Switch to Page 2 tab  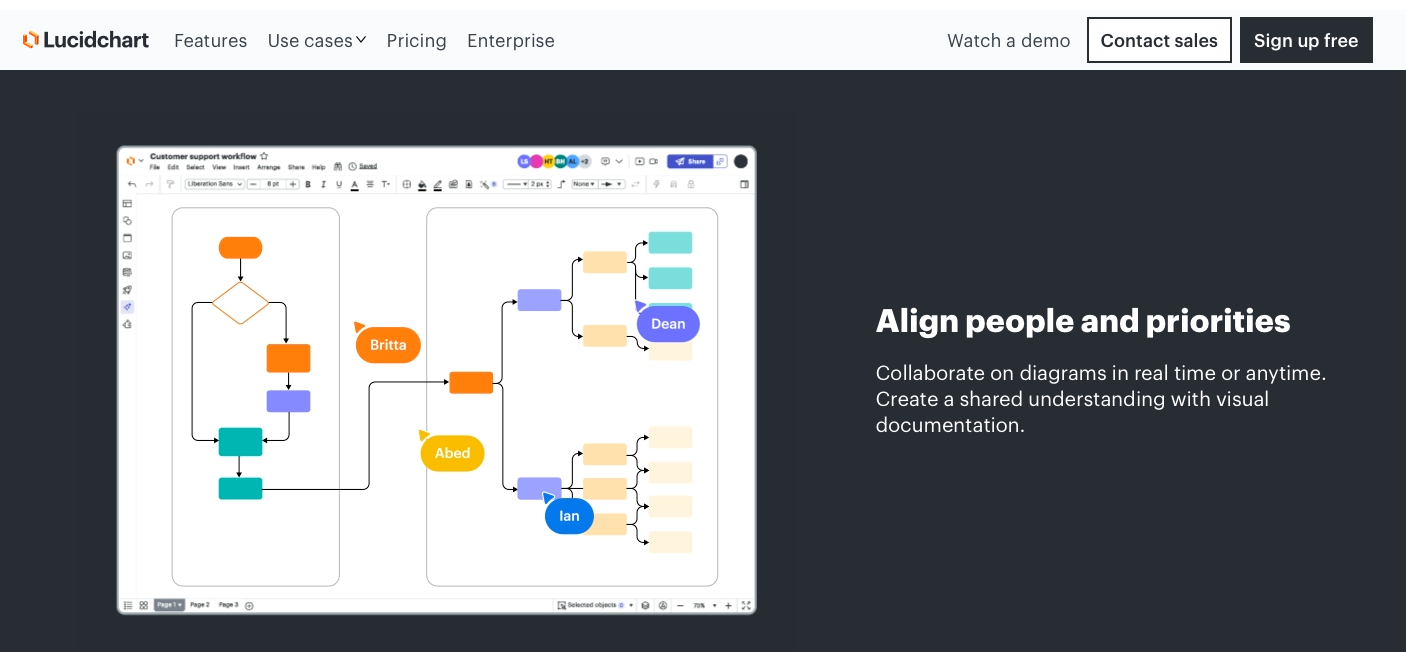(x=200, y=605)
